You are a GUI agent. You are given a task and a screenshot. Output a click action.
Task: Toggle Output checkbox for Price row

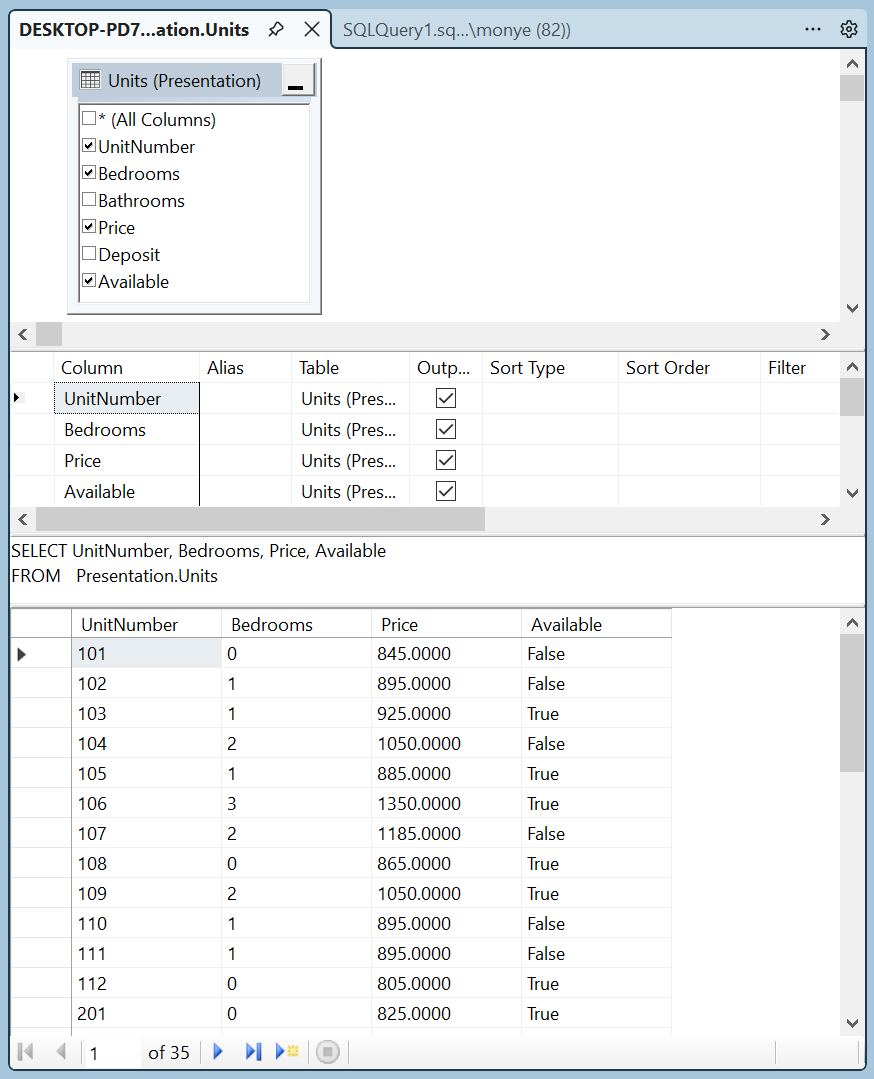(446, 460)
